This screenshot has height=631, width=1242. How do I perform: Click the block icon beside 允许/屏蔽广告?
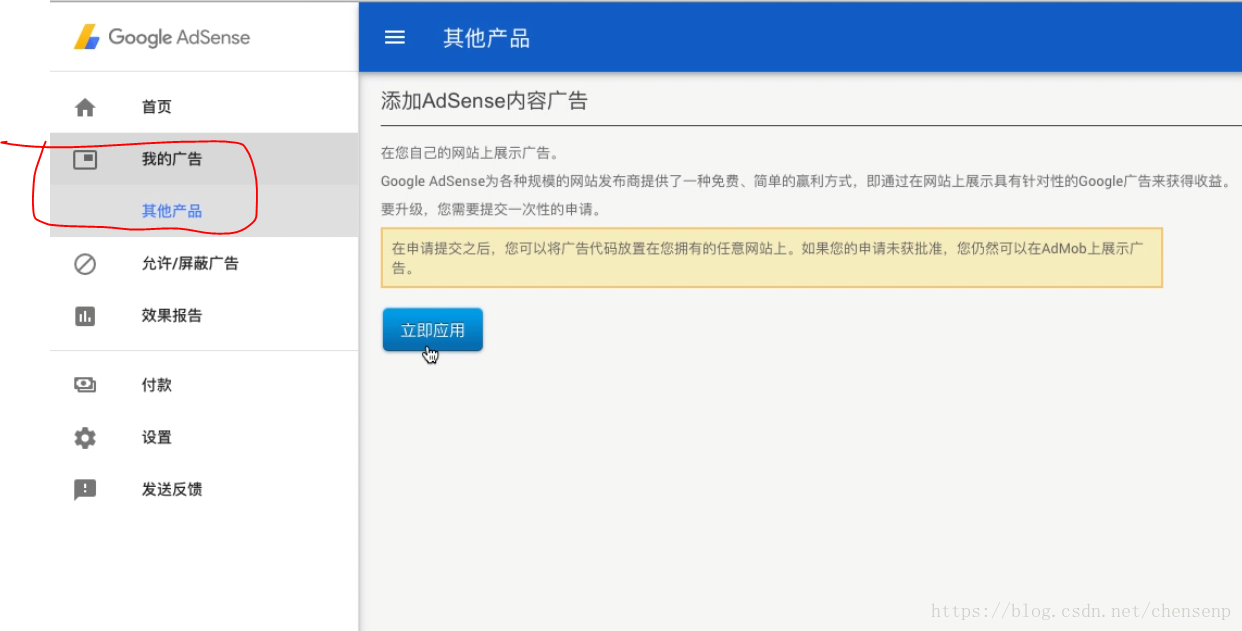click(85, 264)
